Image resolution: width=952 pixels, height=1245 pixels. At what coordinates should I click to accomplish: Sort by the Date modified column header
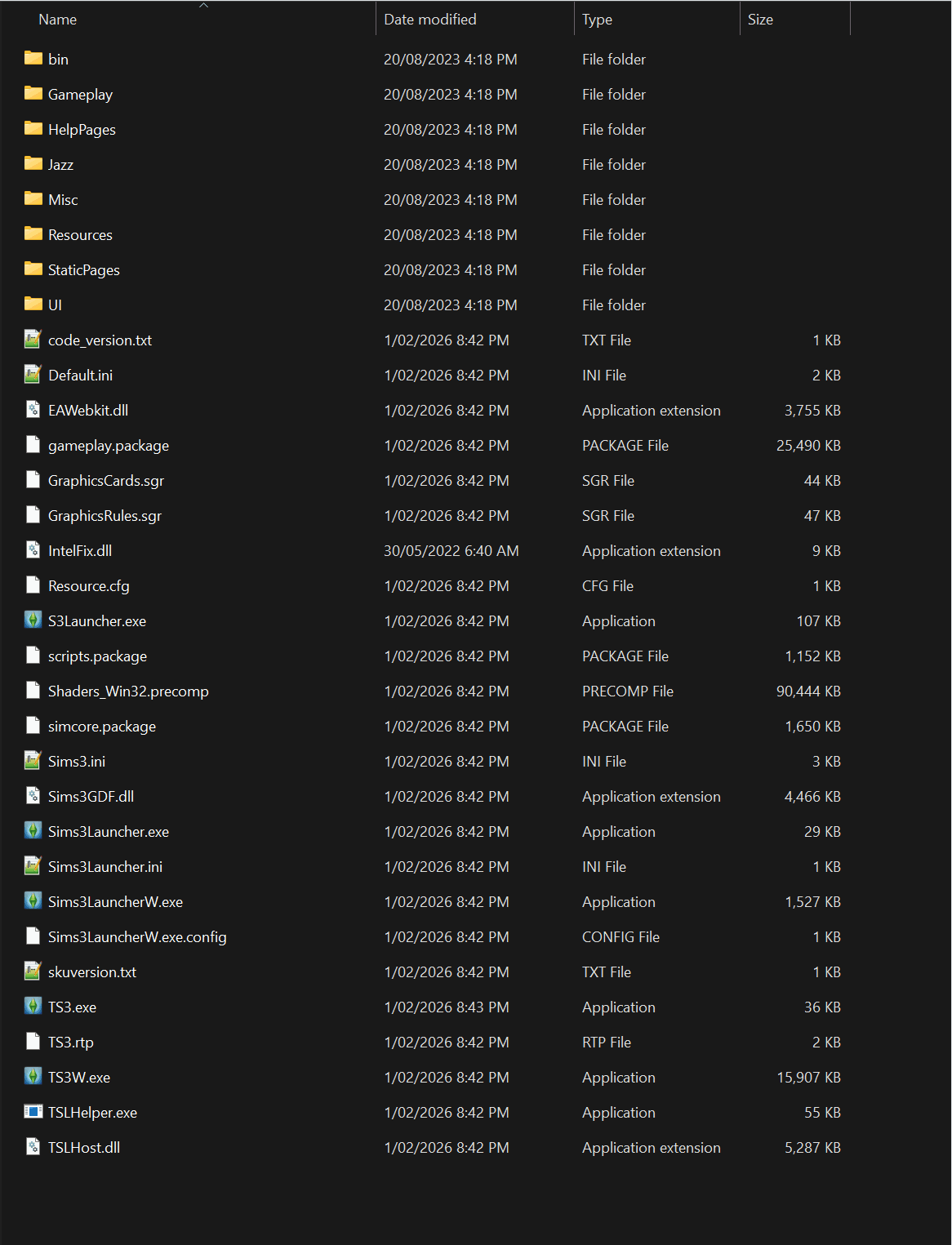click(430, 19)
